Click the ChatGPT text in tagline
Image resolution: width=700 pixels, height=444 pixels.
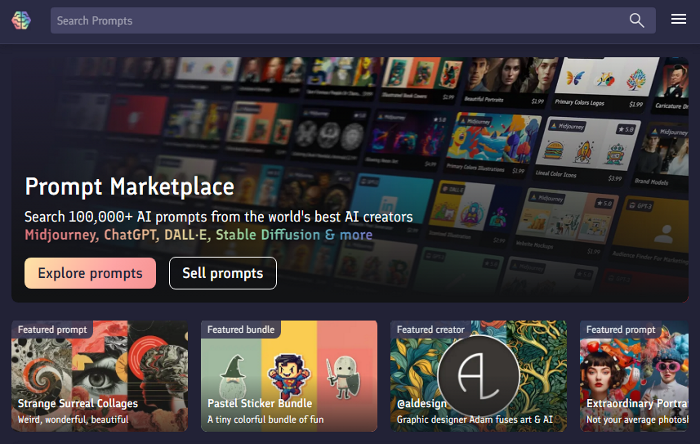tap(132, 235)
